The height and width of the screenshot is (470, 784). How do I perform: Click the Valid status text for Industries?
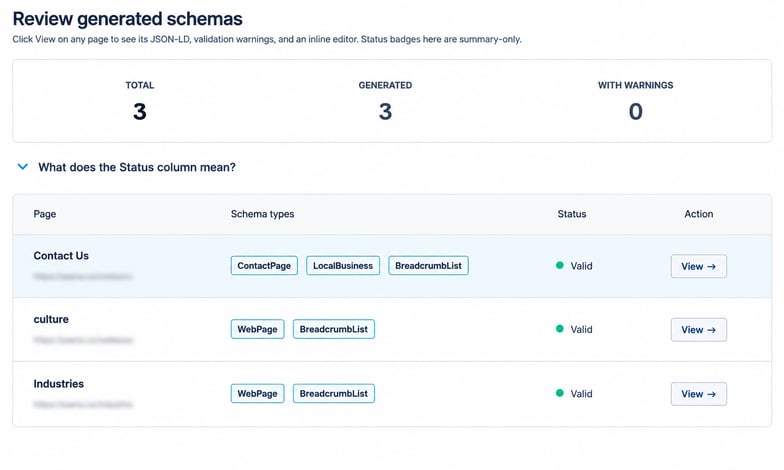[x=582, y=394]
